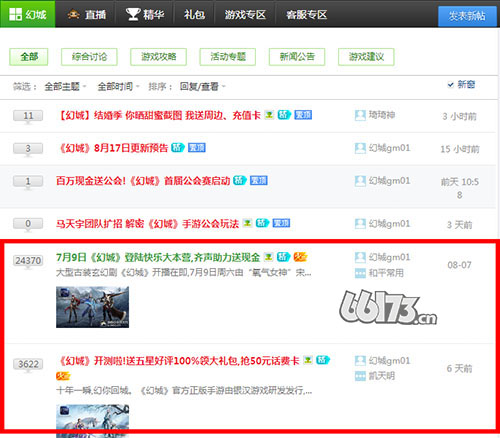Open thread 百万现金送公会 首届公会赛启动
Viewport: 500px width, 438px height.
coord(143,181)
